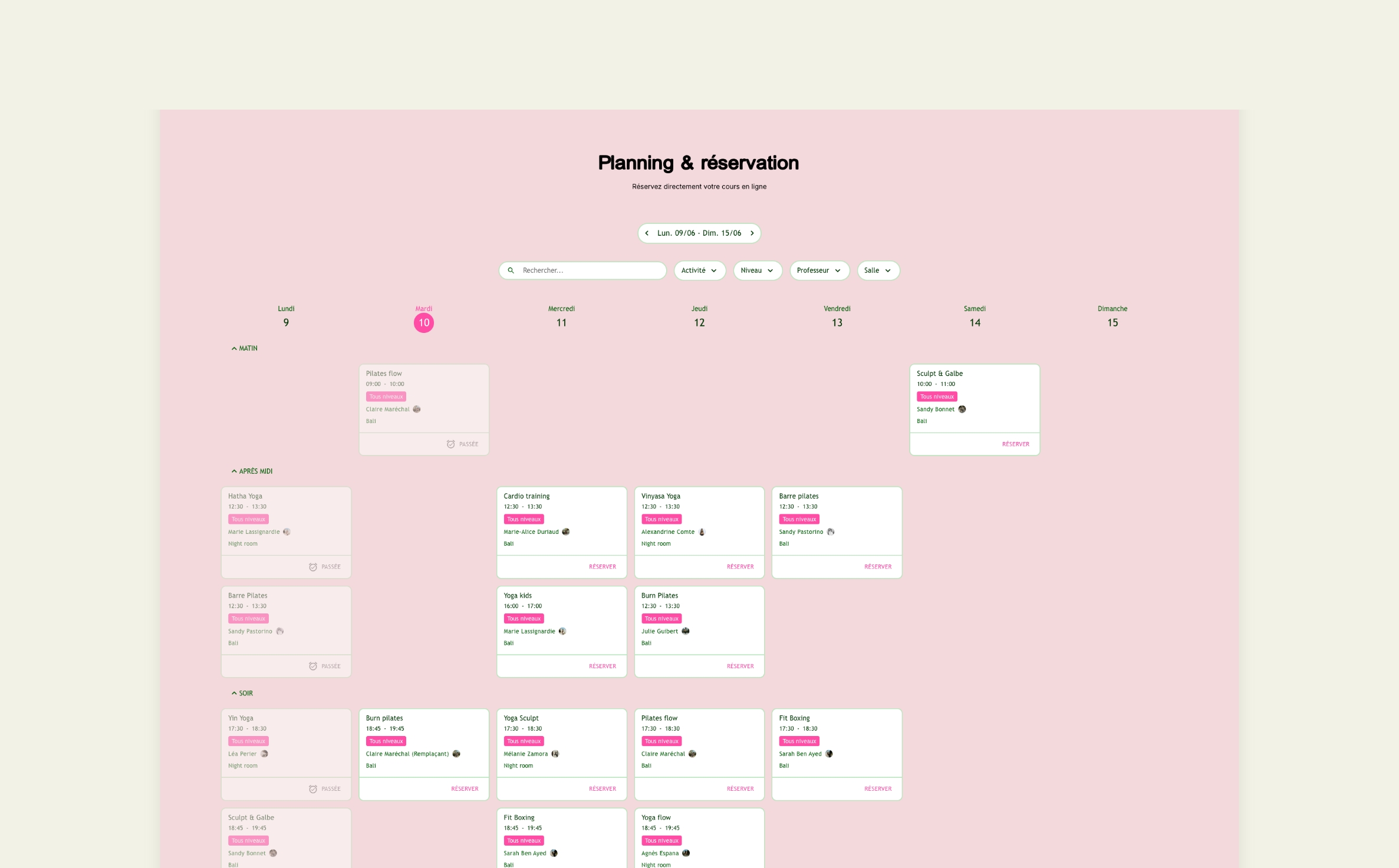Screen dimensions: 1399x868
Task: Click the alarm clock icon on Hatha Yoga card
Action: tap(313, 567)
